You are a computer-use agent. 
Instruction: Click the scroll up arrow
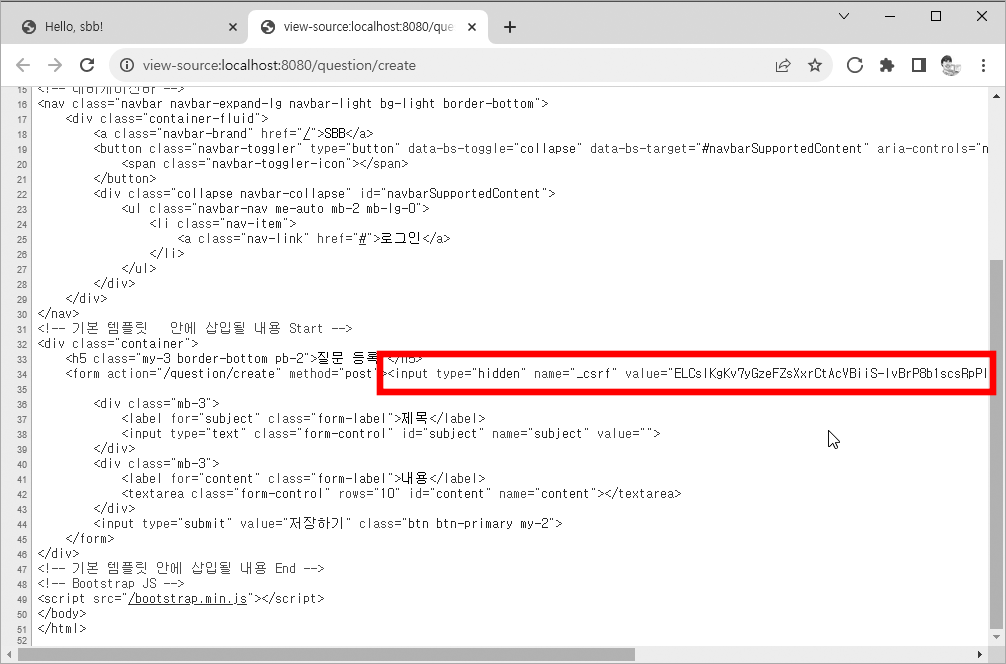tap(996, 96)
